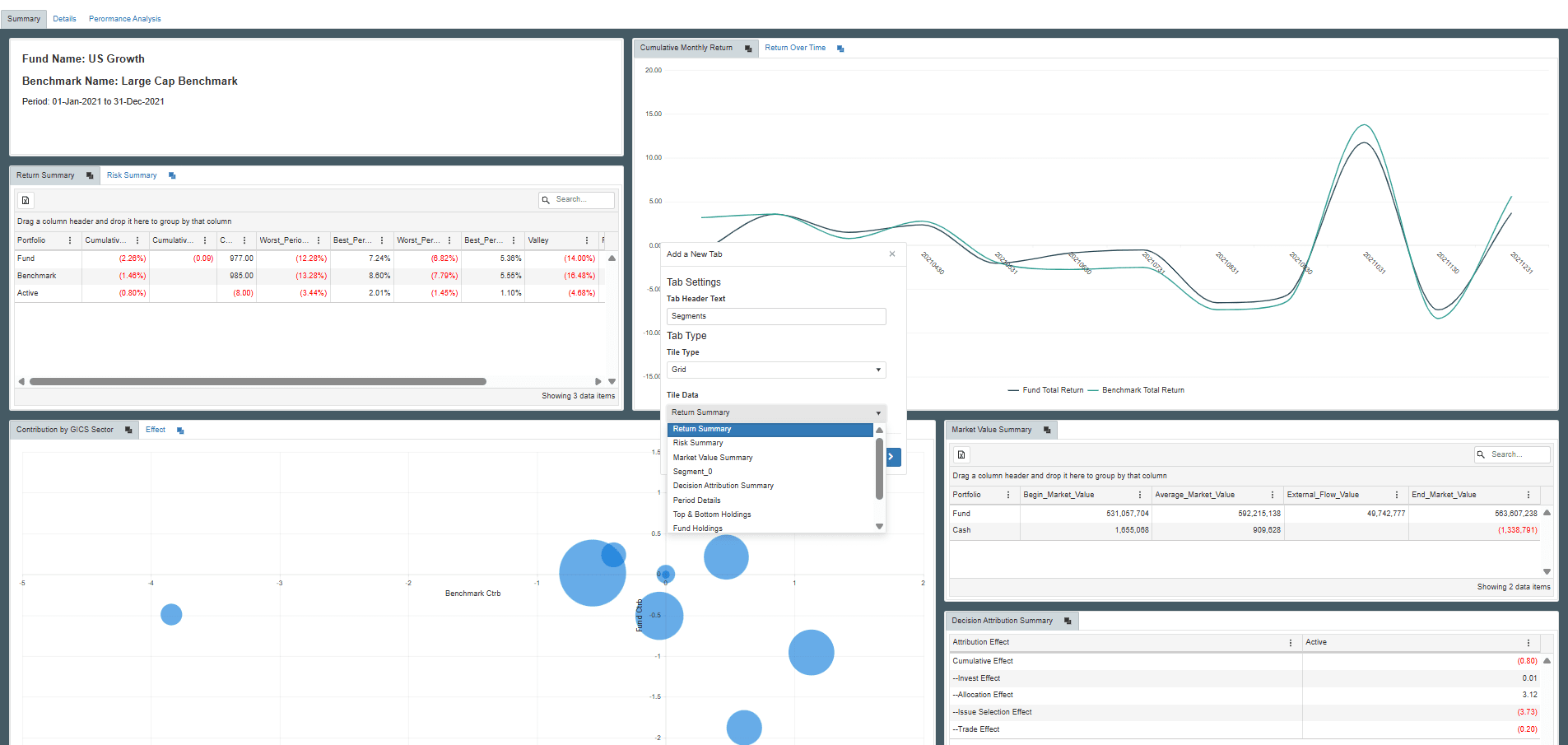
Task: Pick Period Details from Tile Data list
Action: coord(770,501)
